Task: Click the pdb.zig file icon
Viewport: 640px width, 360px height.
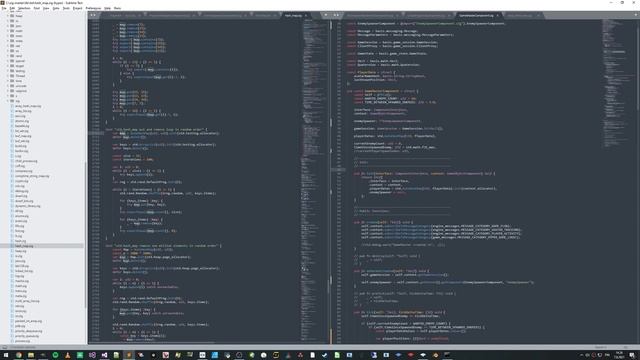Action: (x=12, y=326)
